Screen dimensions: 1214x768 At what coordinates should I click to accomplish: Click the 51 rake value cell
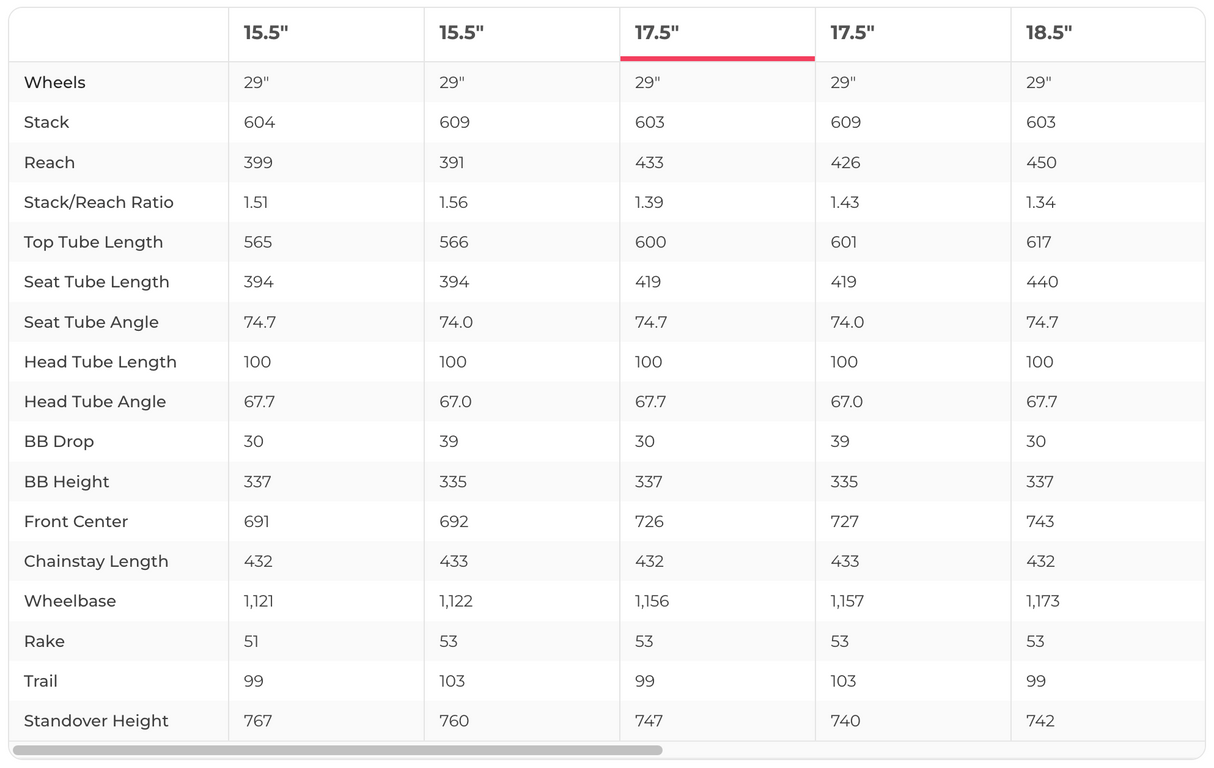(251, 641)
